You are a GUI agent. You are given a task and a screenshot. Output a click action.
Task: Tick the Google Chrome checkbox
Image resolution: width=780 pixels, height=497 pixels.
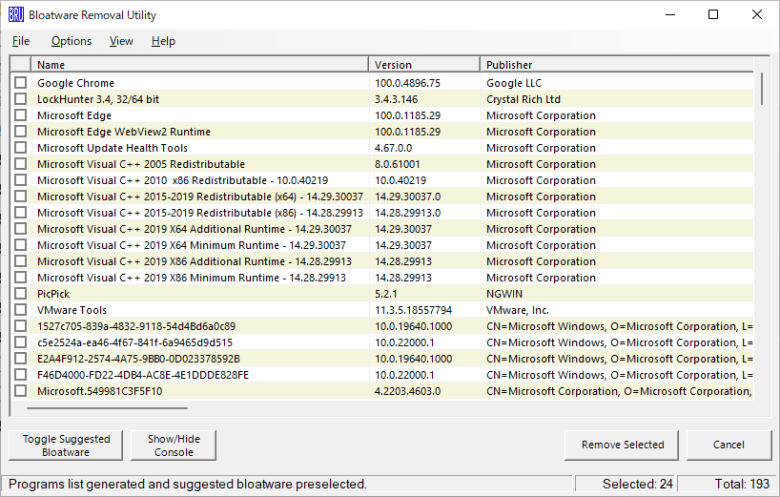[x=20, y=83]
